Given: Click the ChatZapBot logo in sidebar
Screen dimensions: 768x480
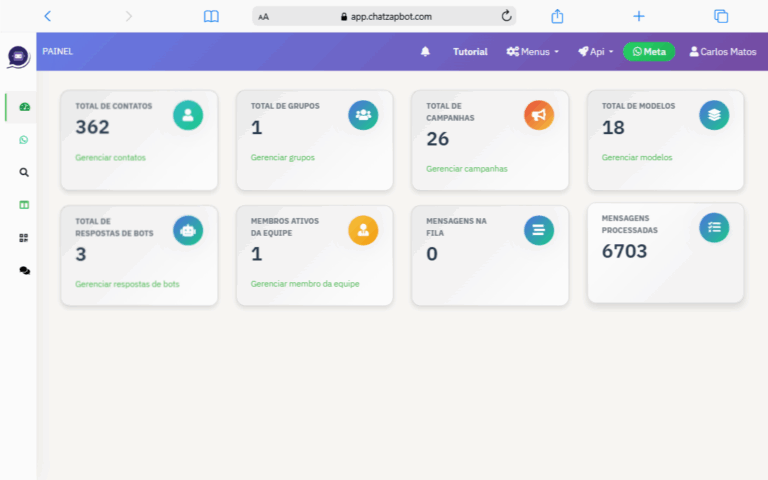Looking at the screenshot, I should 18,57.
